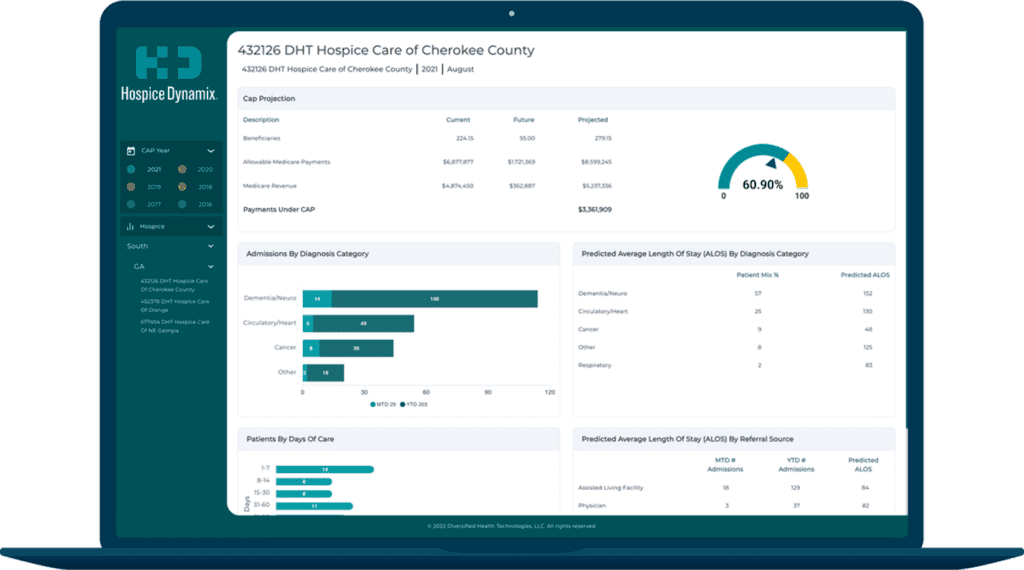Select DHT Hospice Care of Cherokee County
This screenshot has height=570, width=1024.
175,284
